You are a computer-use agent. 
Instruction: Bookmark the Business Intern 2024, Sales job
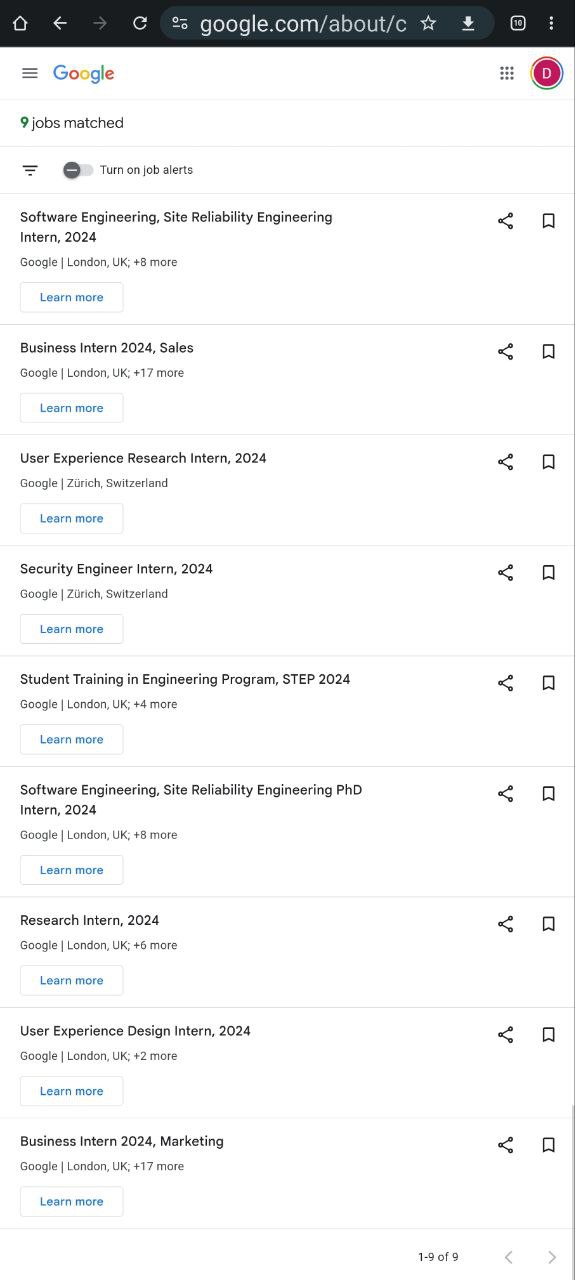[x=549, y=352]
